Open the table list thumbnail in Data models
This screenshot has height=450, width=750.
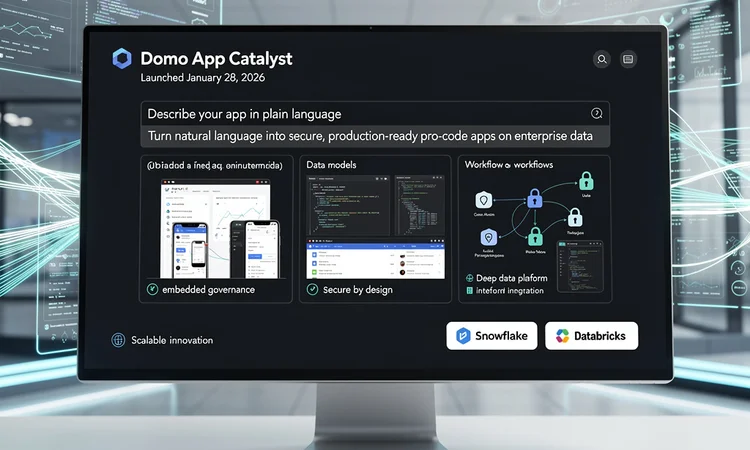pos(375,259)
